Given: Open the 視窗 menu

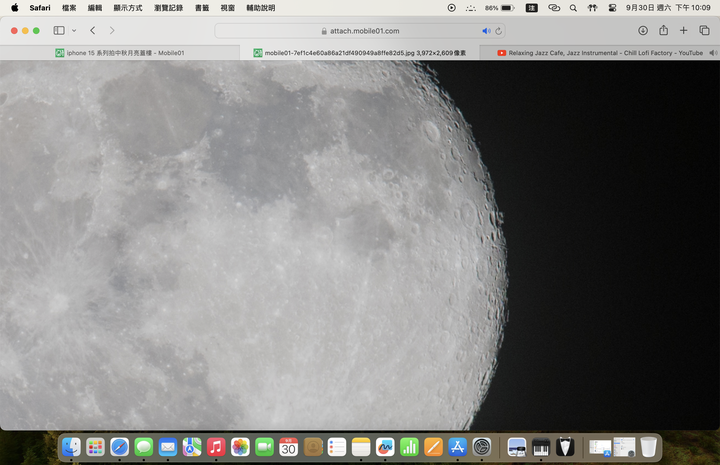Looking at the screenshot, I should pos(228,8).
